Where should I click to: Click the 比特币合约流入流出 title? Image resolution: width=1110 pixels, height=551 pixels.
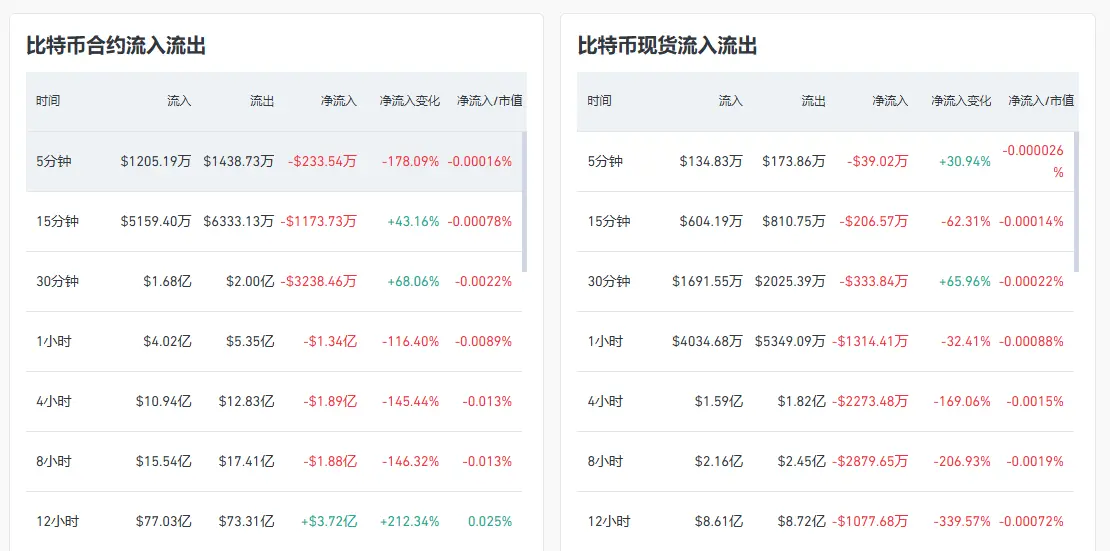click(116, 47)
